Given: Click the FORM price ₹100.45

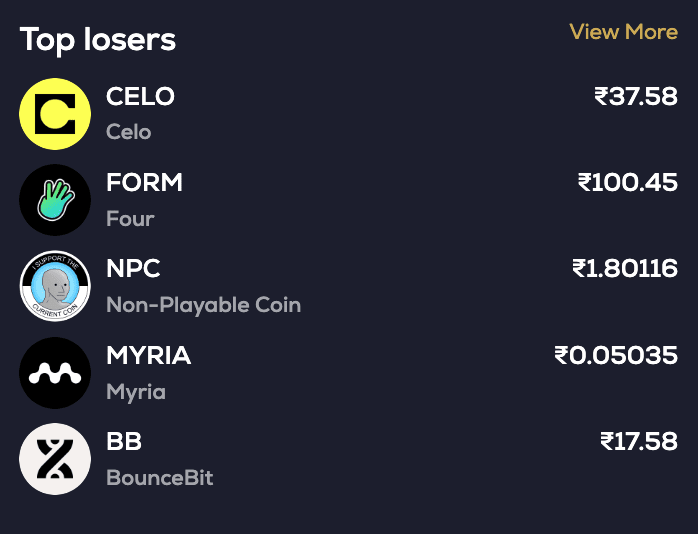Looking at the screenshot, I should tap(628, 183).
